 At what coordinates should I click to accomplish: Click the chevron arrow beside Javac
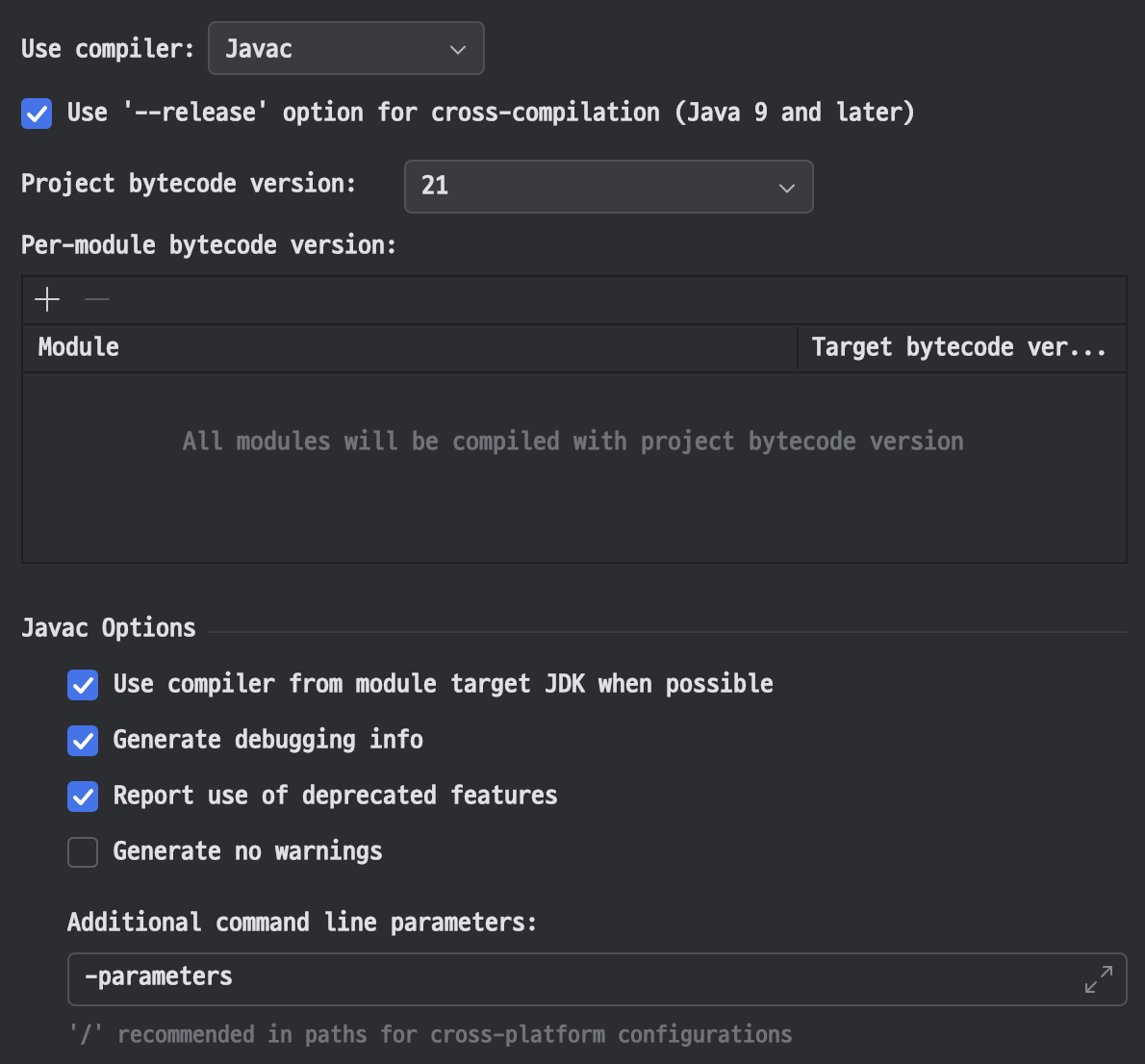tap(458, 50)
